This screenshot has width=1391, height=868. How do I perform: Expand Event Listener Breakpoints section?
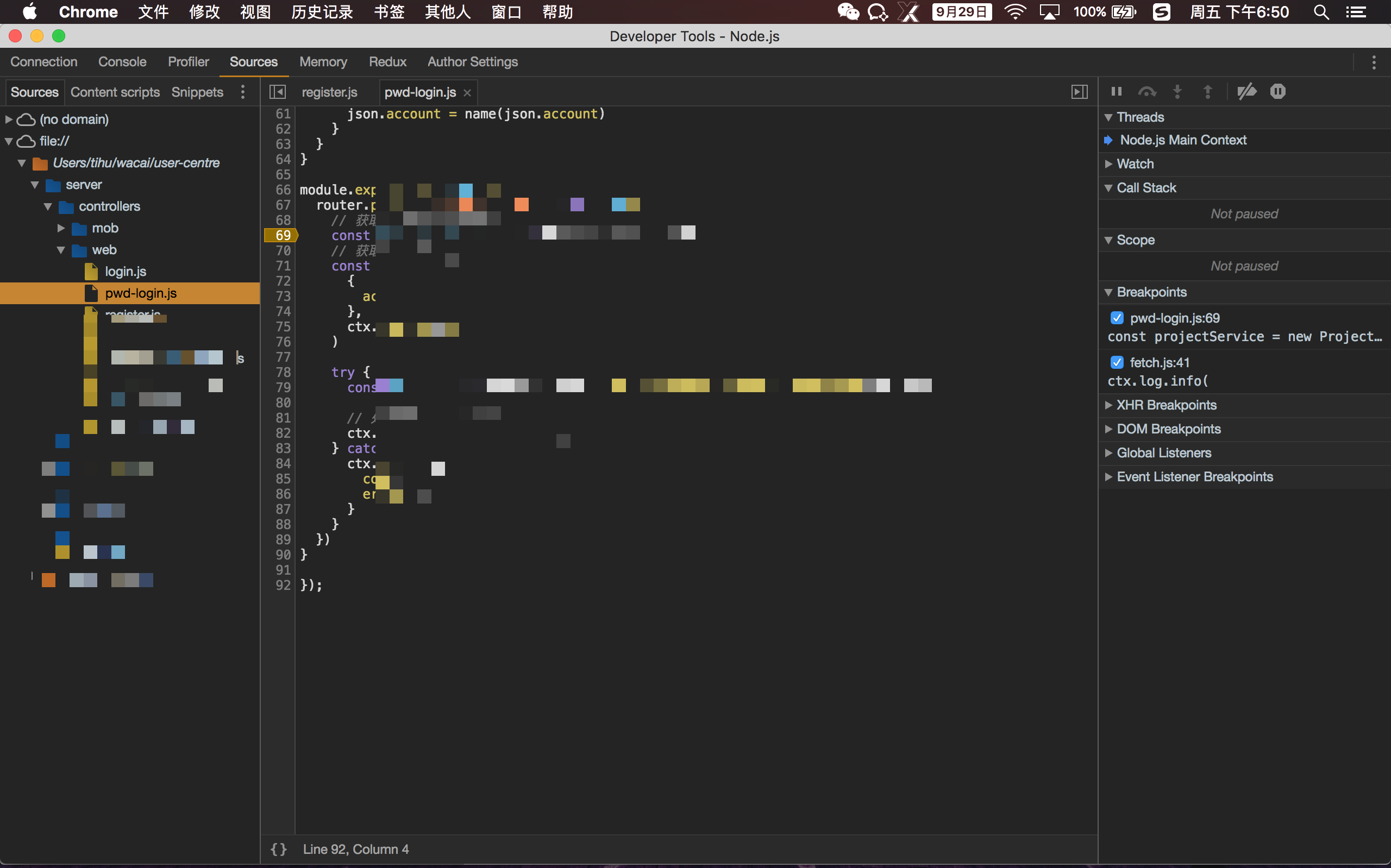click(1108, 477)
